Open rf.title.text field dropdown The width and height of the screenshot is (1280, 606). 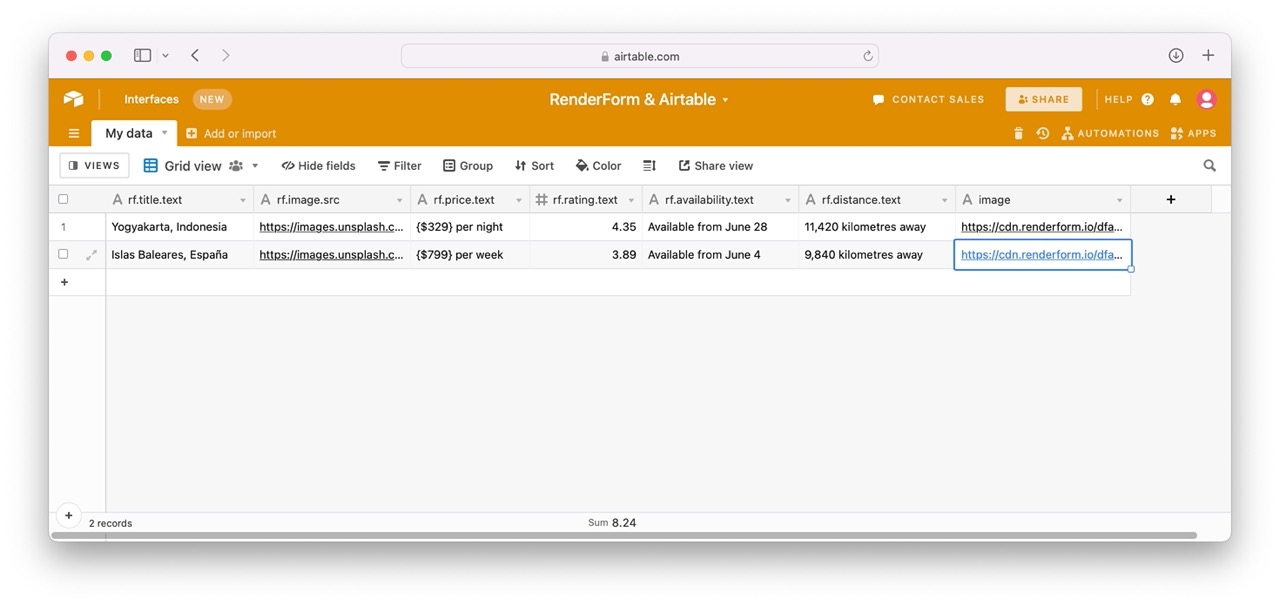243,200
